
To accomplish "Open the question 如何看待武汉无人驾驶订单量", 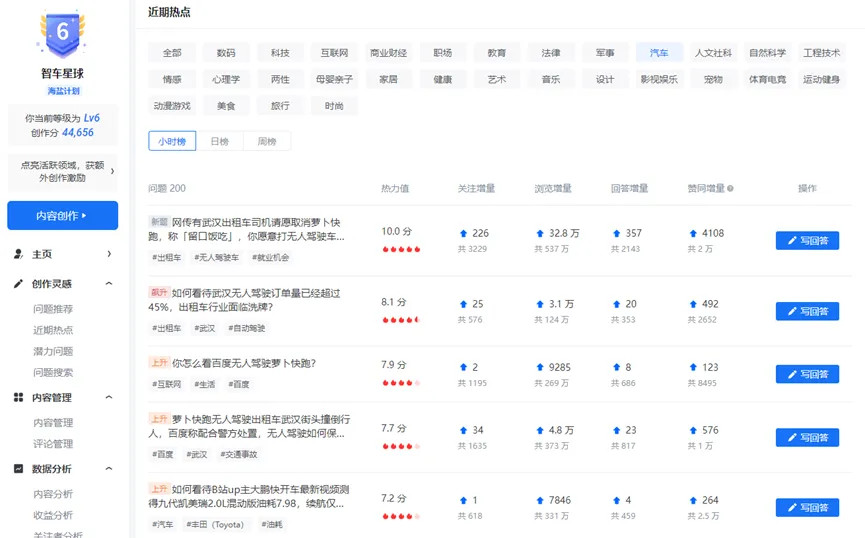I will tap(244, 300).
